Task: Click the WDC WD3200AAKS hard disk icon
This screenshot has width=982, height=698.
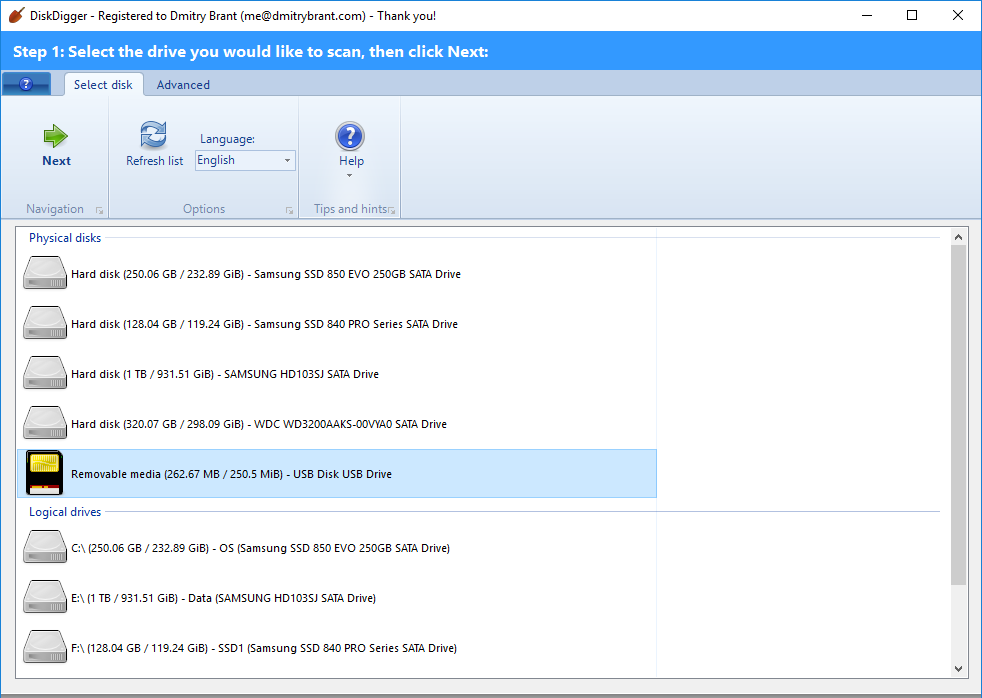Action: [45, 423]
